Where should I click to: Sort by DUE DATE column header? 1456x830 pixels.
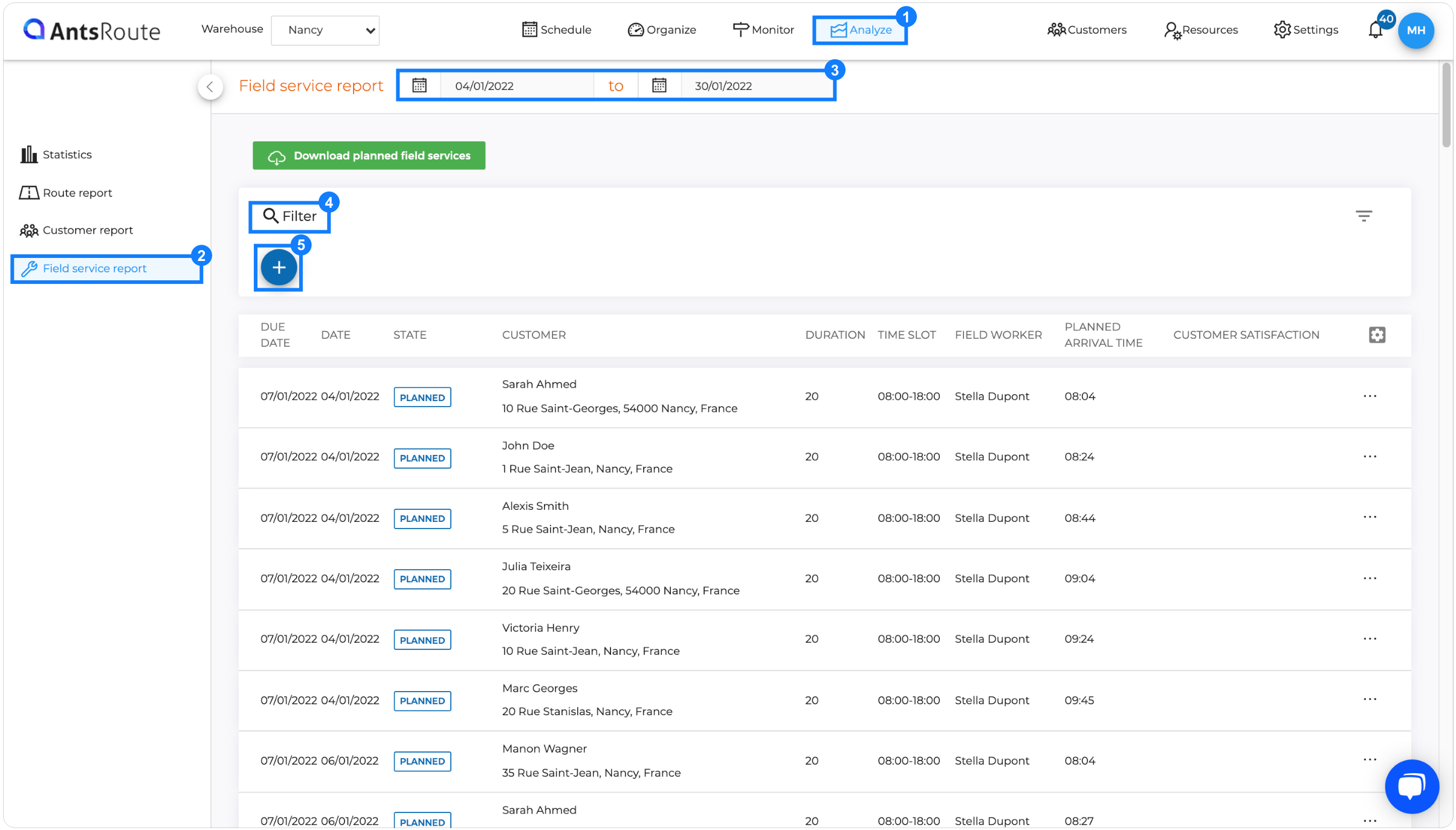pyautogui.click(x=275, y=335)
